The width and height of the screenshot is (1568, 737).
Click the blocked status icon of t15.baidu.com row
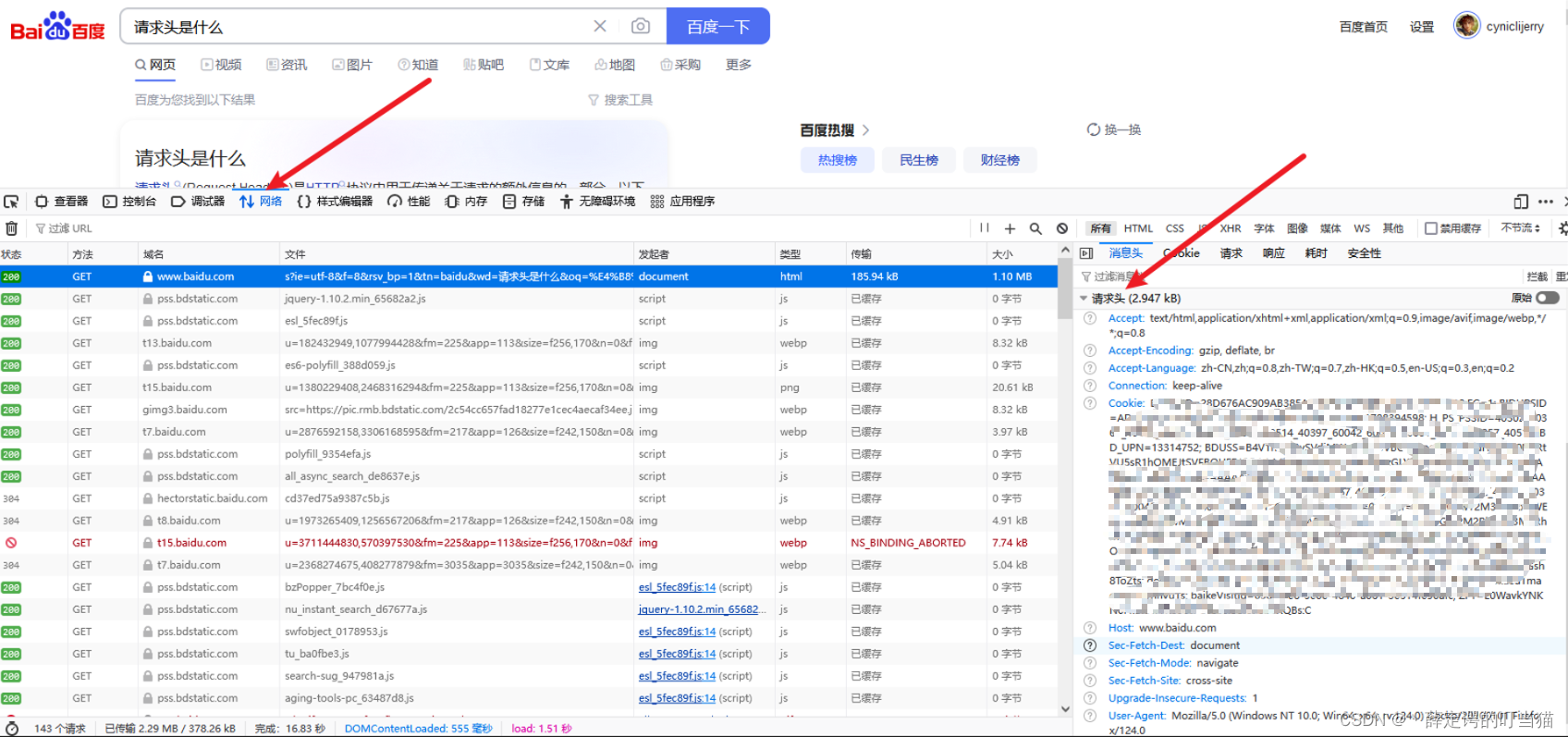click(11, 543)
